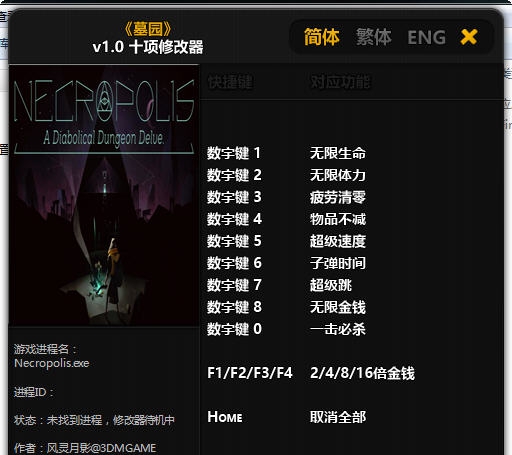Select the 超级跳 function text

(x=331, y=285)
